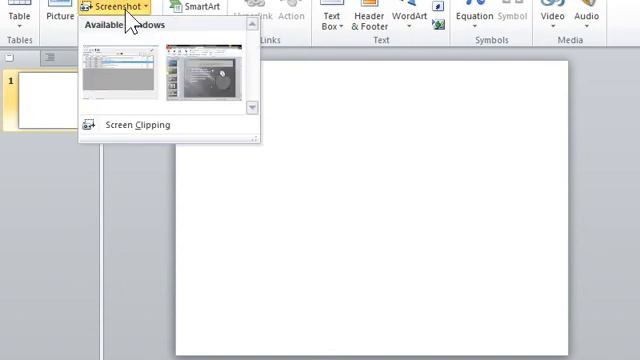Switch to the Slides pane tab

[x=10, y=58]
